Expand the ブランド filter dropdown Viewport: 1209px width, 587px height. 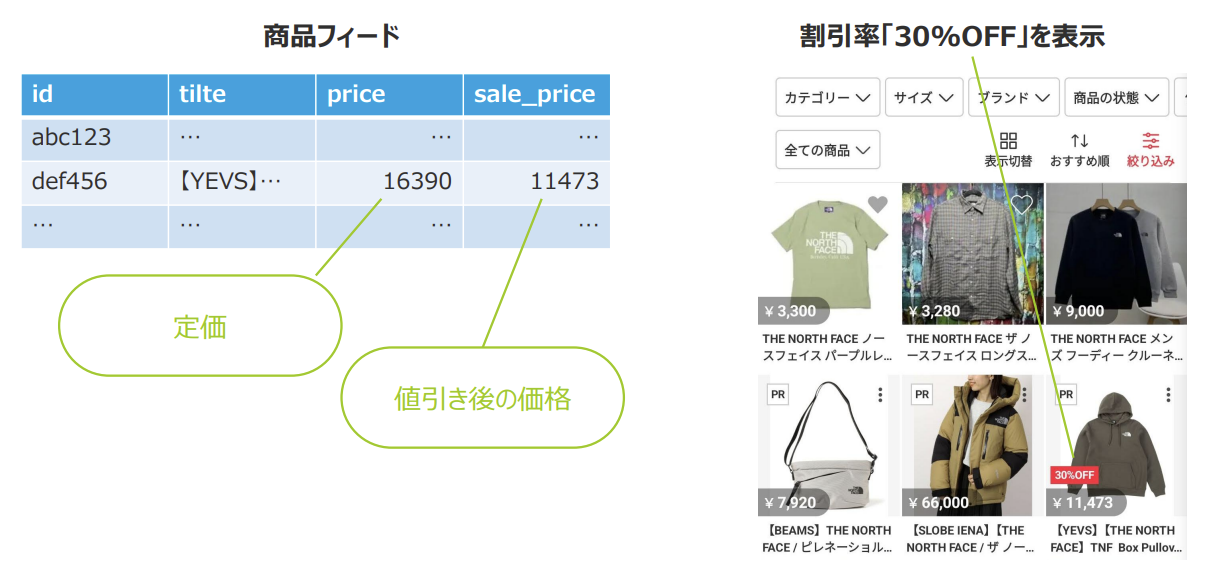[1013, 98]
